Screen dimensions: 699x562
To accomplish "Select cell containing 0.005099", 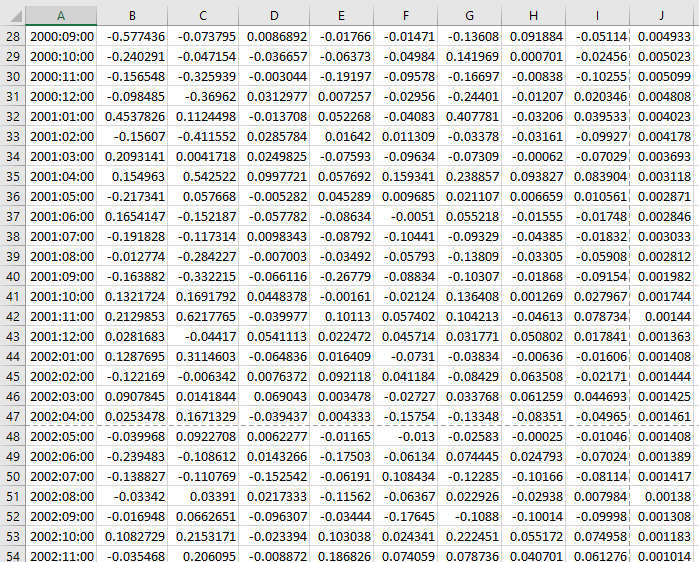I will pos(661,76).
